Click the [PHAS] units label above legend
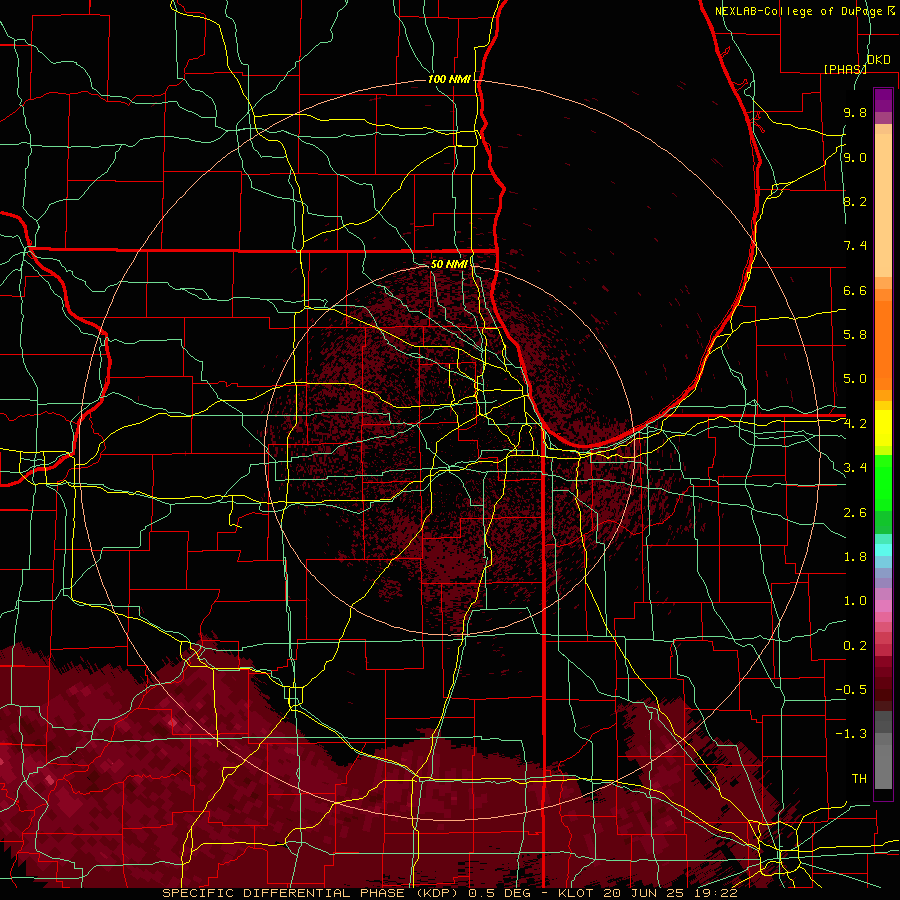900x900 pixels. click(x=845, y=69)
